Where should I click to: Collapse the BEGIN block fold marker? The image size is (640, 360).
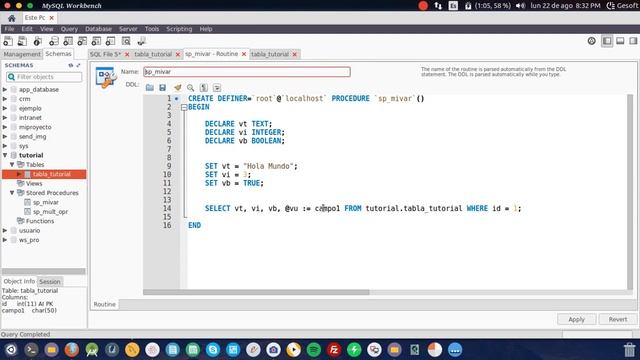click(x=184, y=107)
